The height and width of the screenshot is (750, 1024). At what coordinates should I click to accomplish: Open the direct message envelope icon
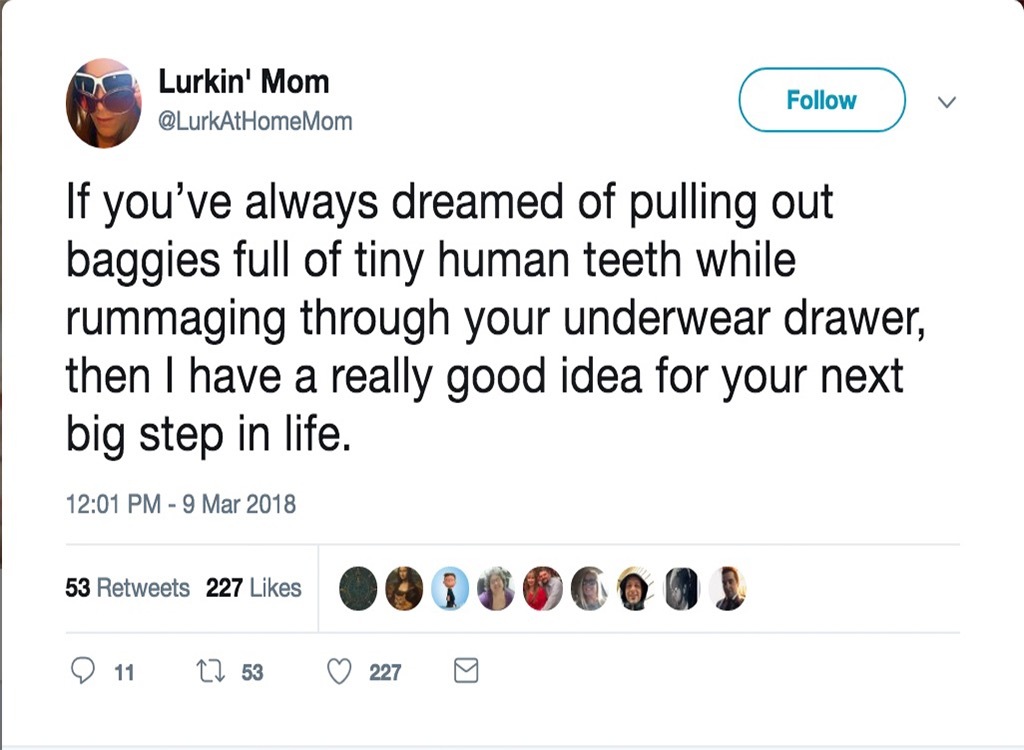(465, 671)
